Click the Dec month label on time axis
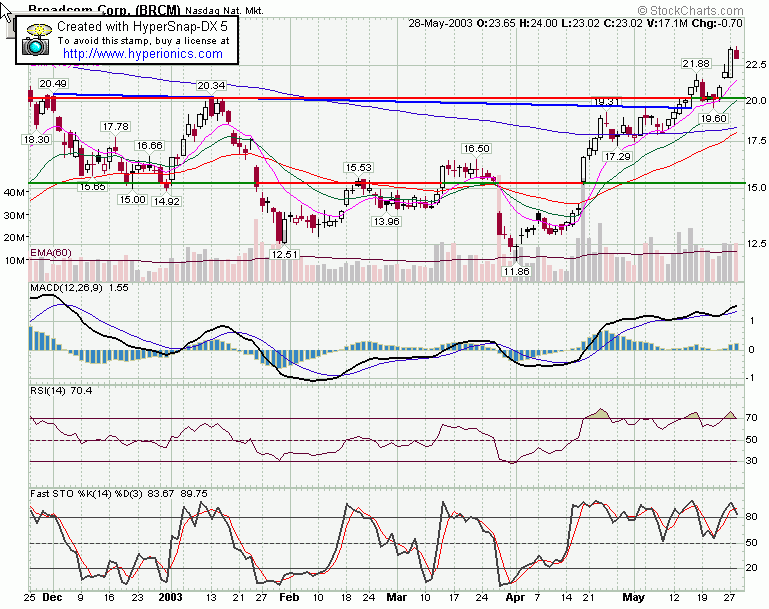Image resolution: width=769 pixels, height=609 pixels. pyautogui.click(x=52, y=597)
